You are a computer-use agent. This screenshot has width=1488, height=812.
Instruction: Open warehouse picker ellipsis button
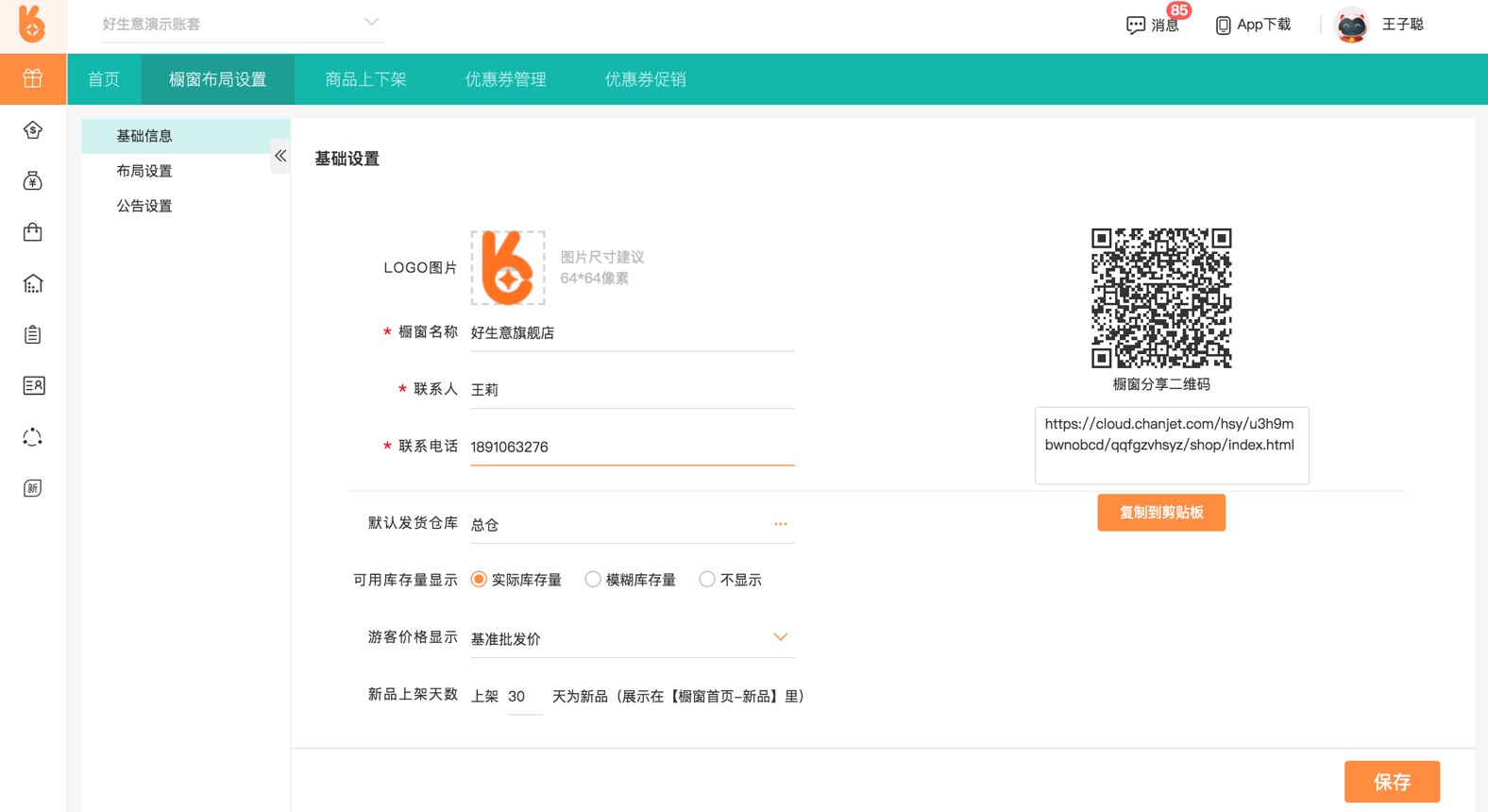point(780,524)
